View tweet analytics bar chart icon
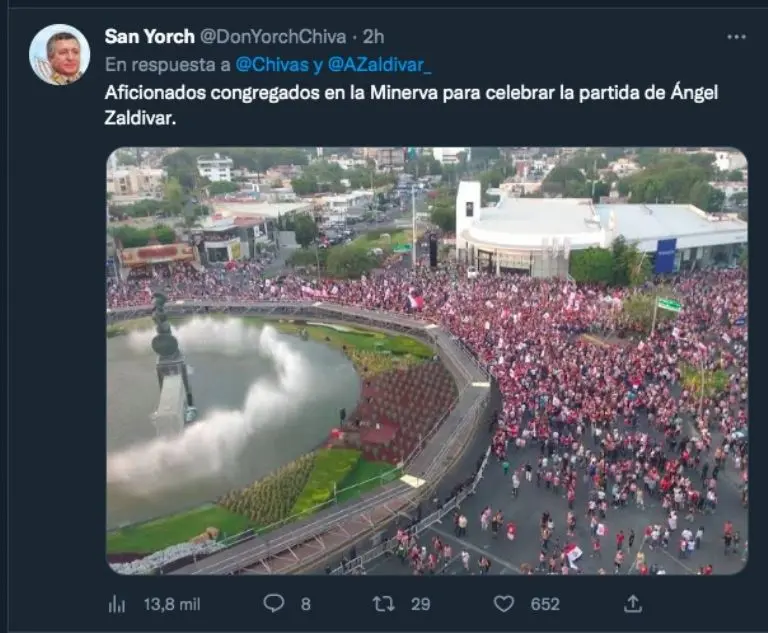768x633 pixels. [117, 605]
